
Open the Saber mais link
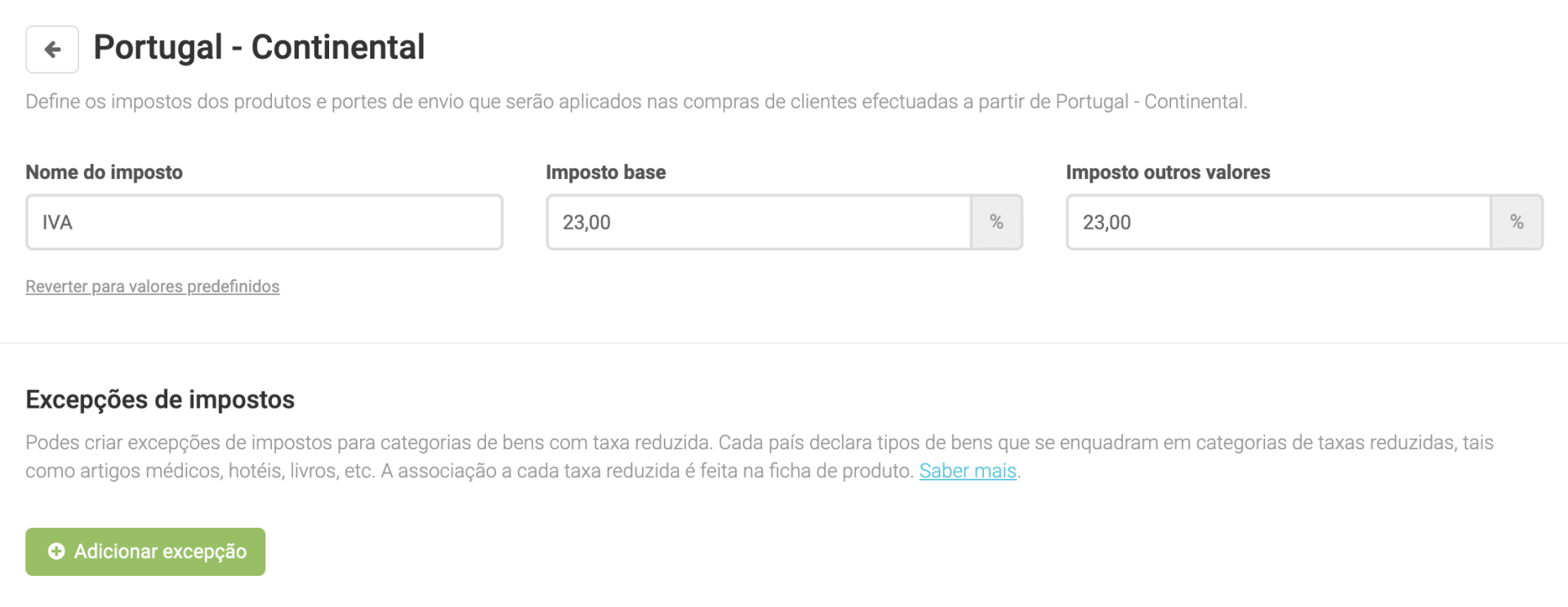point(968,471)
